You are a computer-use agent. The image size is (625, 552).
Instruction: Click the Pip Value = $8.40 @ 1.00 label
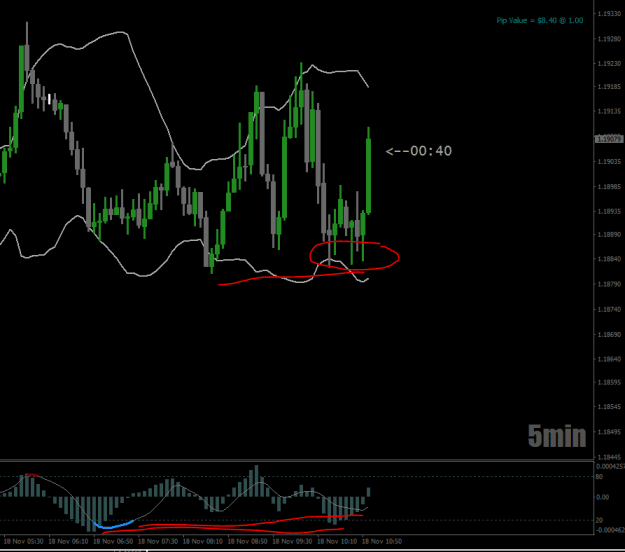coord(540,20)
